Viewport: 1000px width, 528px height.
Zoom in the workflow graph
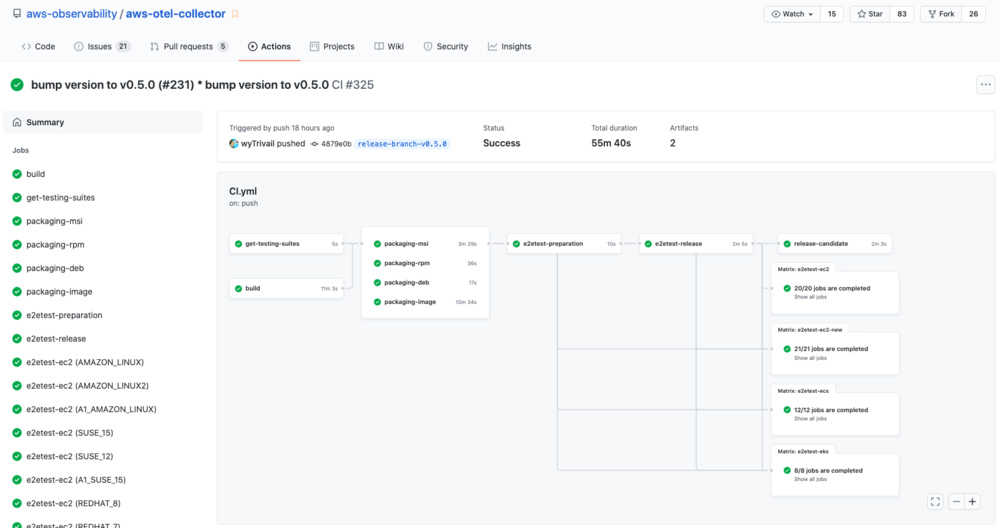tap(973, 502)
